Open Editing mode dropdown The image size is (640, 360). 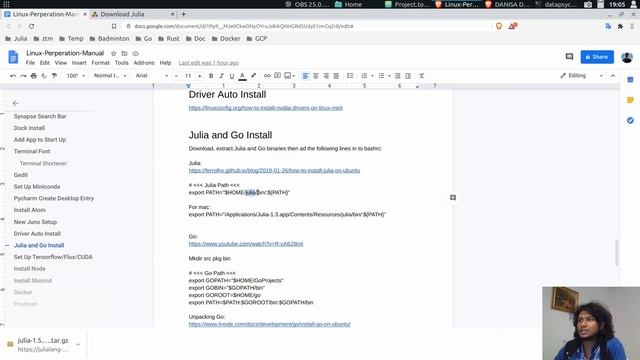pyautogui.click(x=581, y=76)
